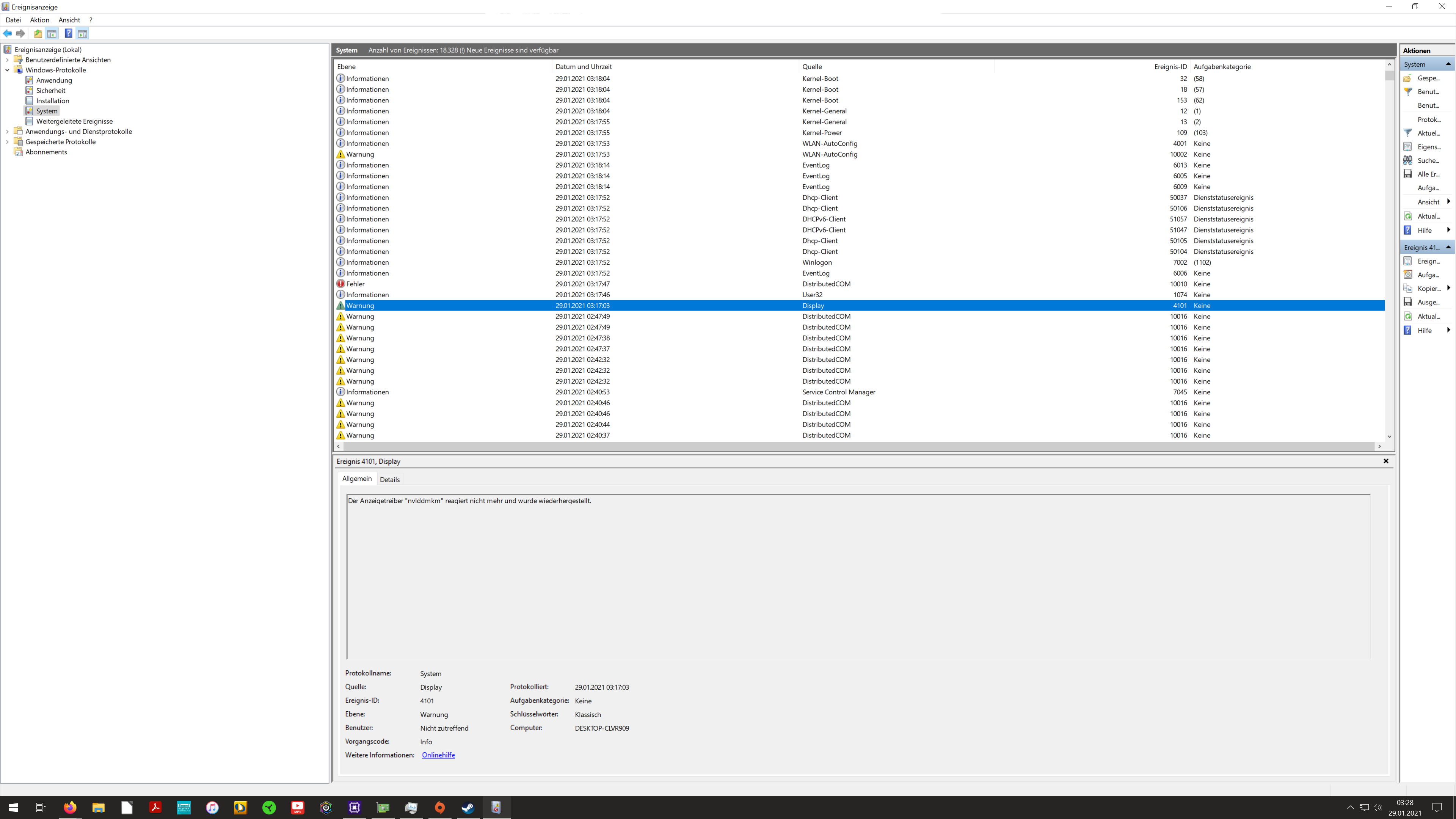Click the filter icon for Aktuel... action

(1408, 133)
